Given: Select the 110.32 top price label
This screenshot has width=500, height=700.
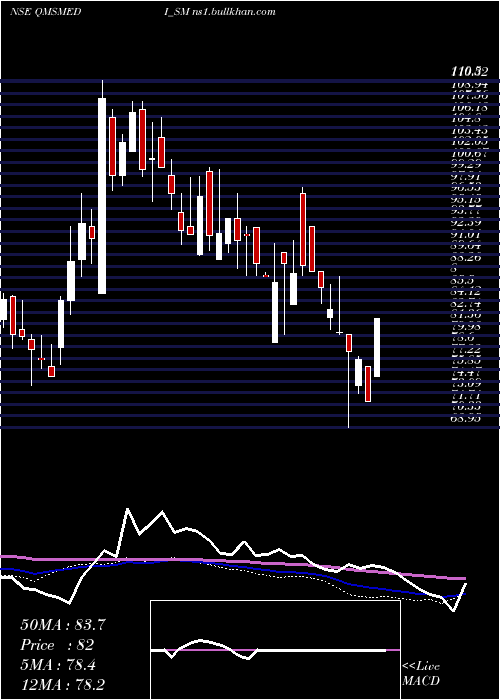Looking at the screenshot, I should (x=469, y=71).
